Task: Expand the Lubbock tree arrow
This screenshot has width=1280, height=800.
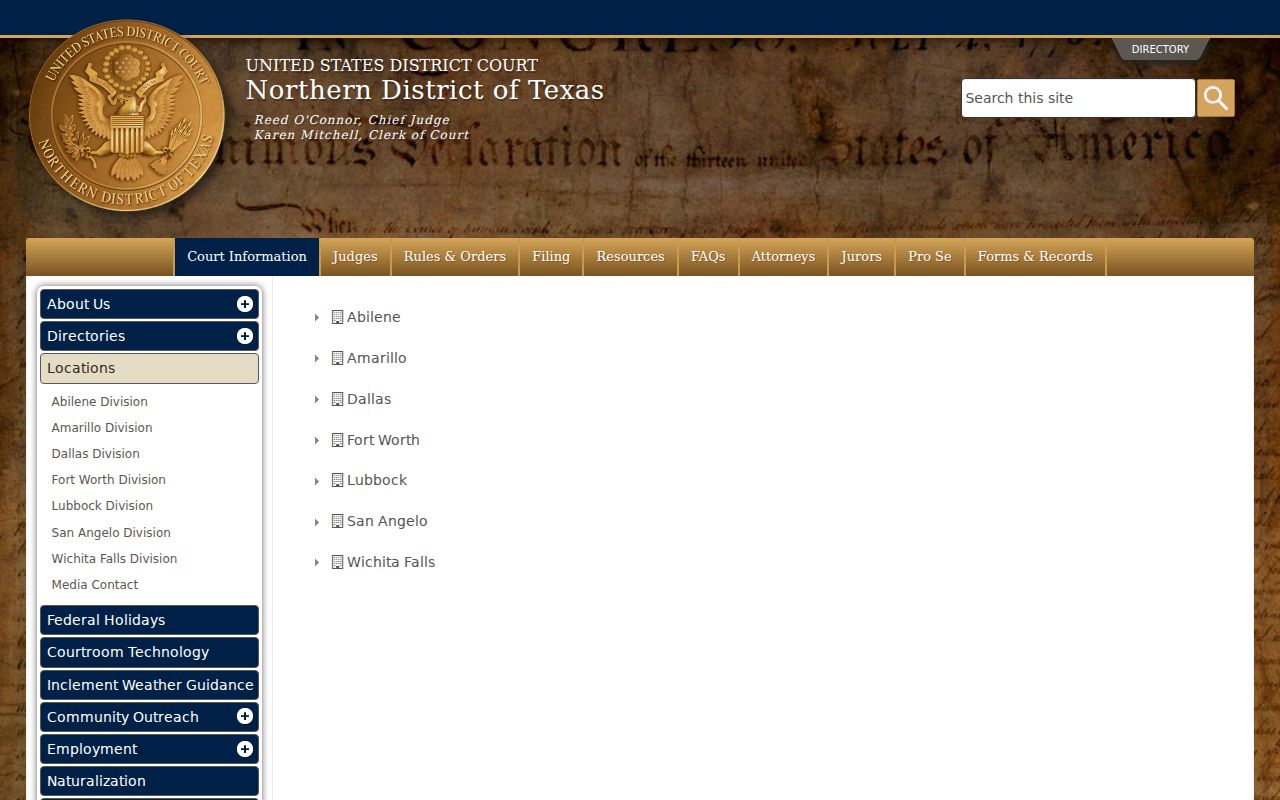Action: (x=317, y=481)
